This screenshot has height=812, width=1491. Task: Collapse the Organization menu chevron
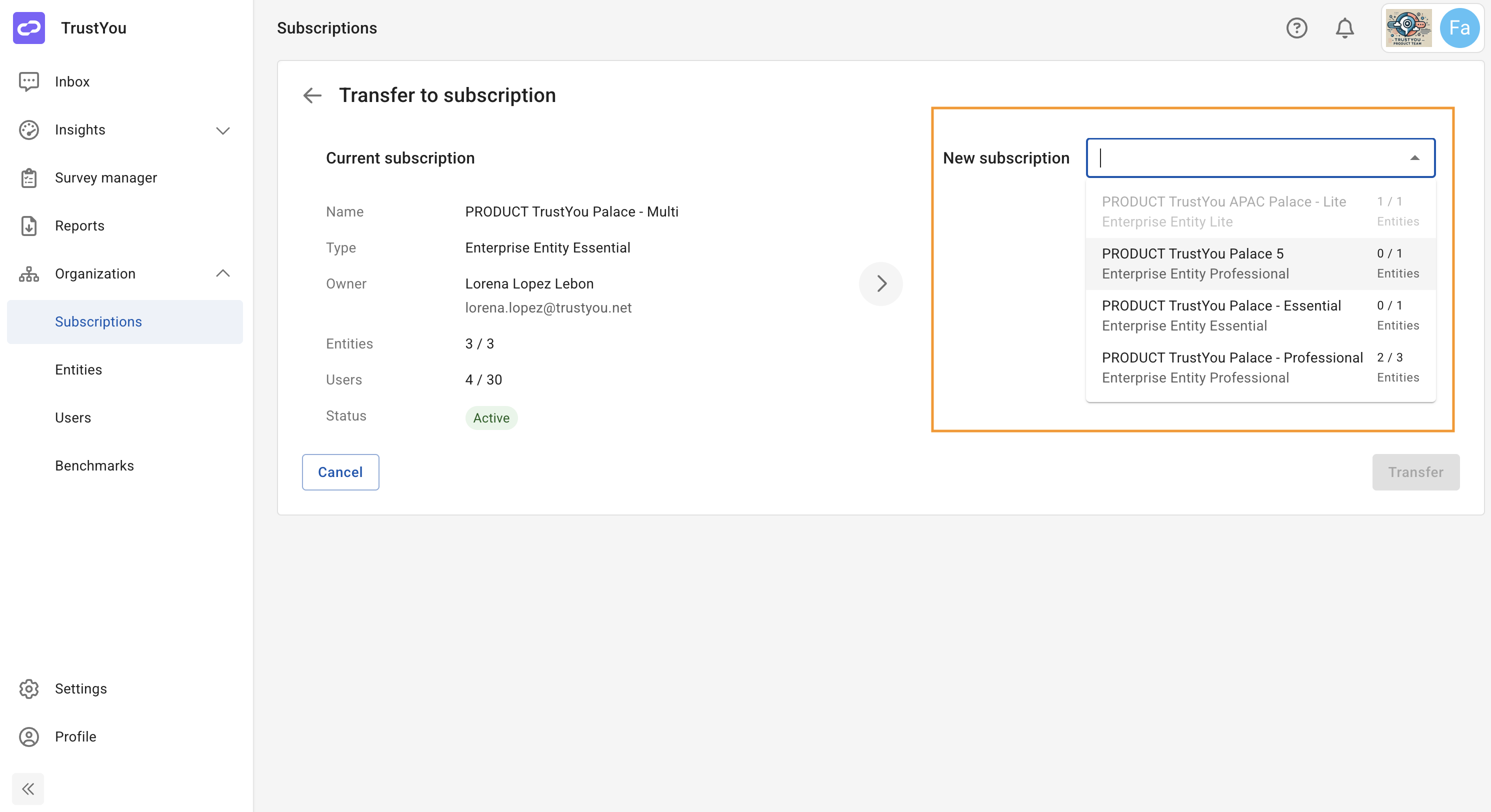click(x=223, y=273)
